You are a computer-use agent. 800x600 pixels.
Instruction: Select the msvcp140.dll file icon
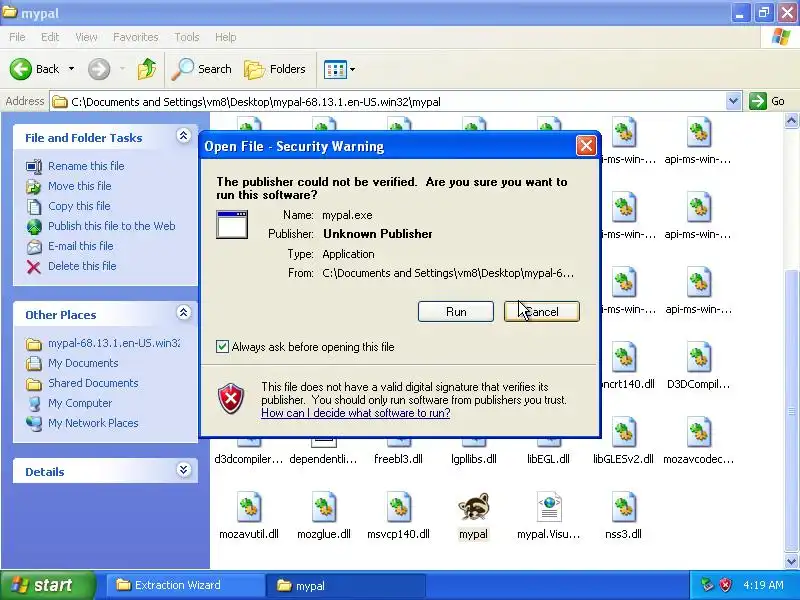click(x=399, y=507)
